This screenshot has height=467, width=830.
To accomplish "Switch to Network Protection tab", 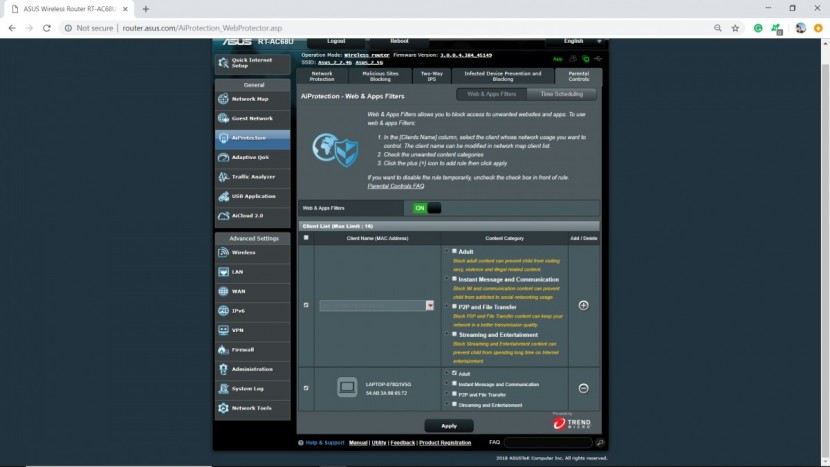I will click(x=322, y=76).
